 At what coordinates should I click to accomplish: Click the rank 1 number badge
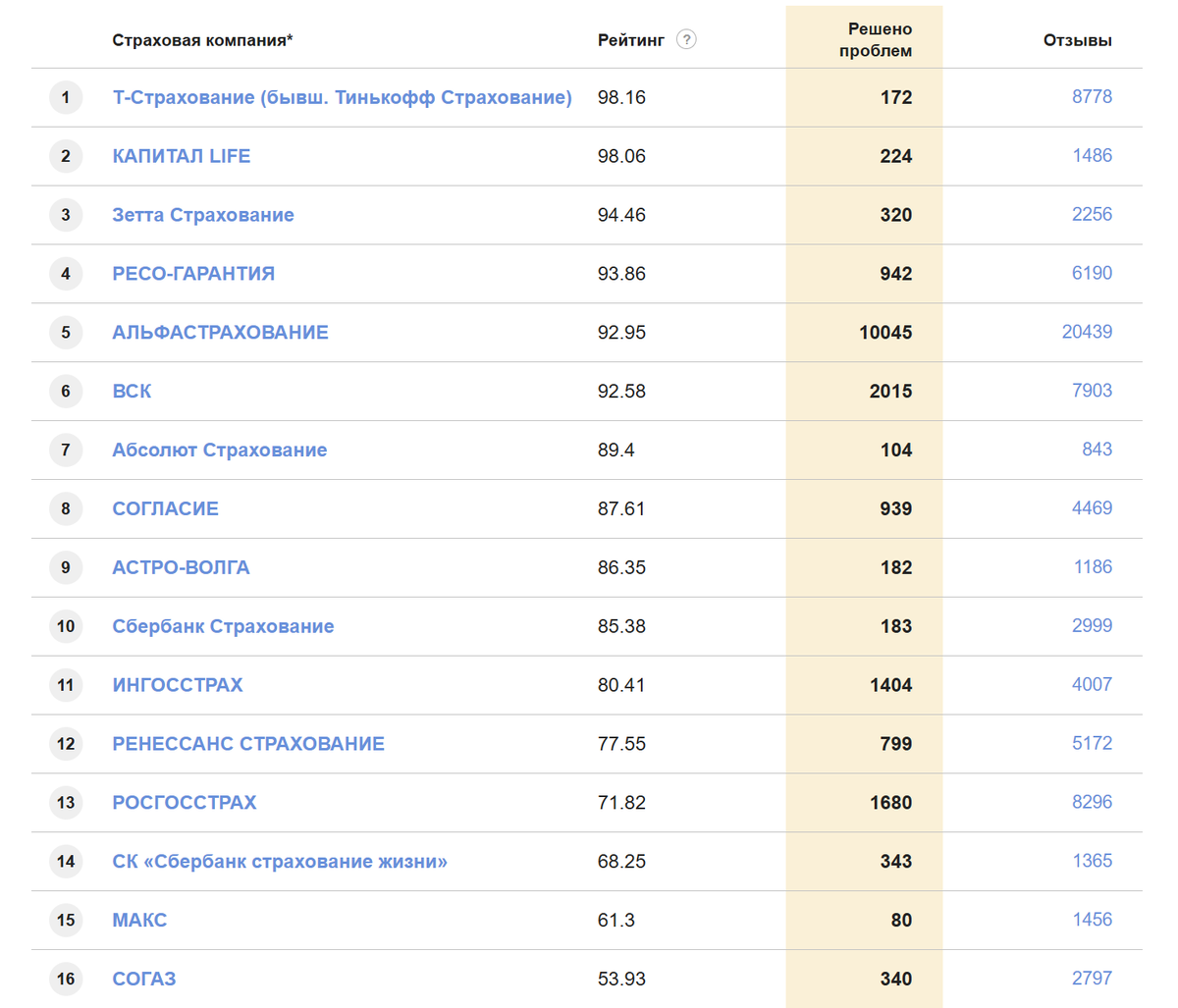66,97
